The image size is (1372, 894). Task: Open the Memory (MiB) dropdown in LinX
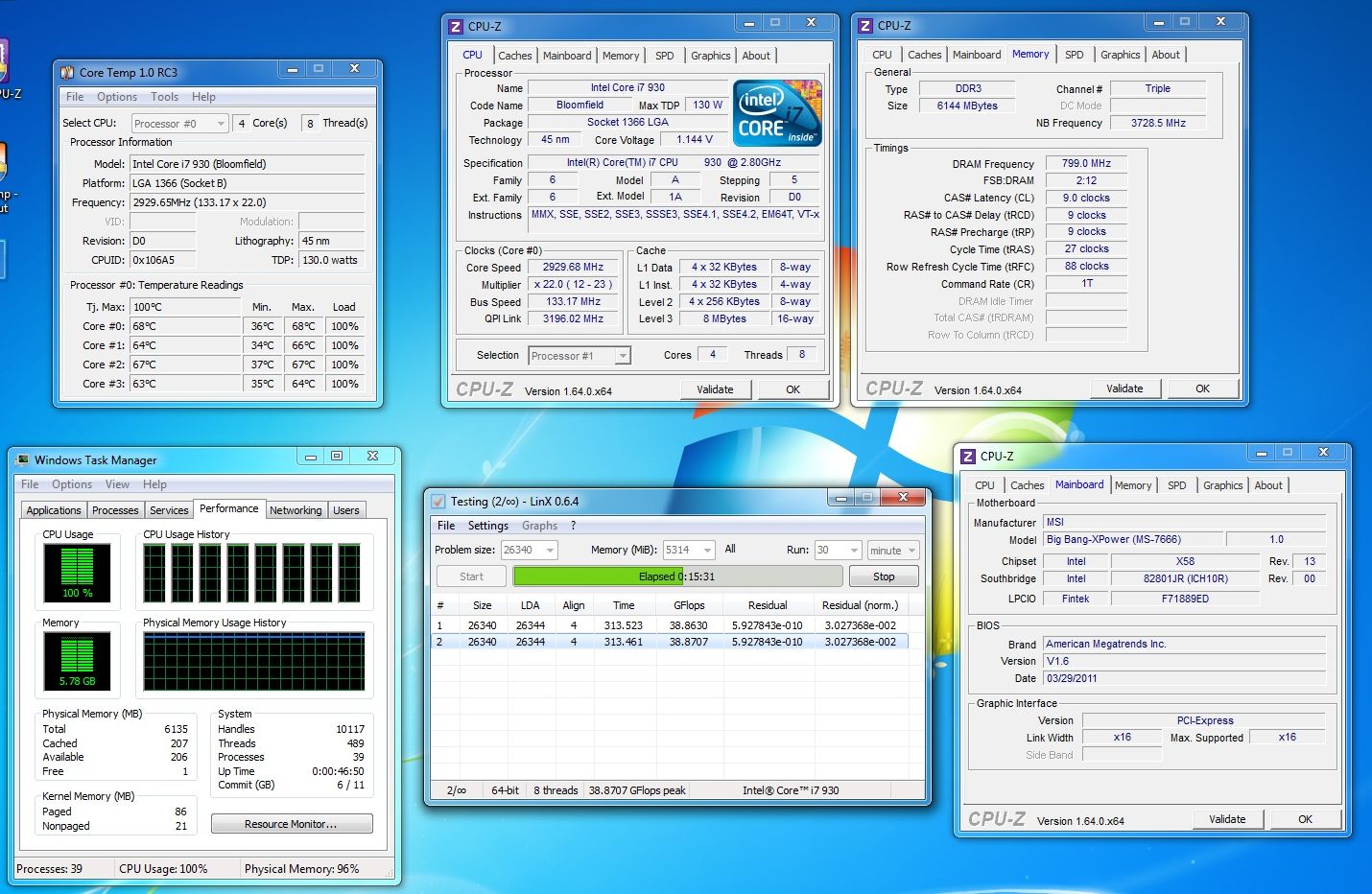[x=707, y=551]
